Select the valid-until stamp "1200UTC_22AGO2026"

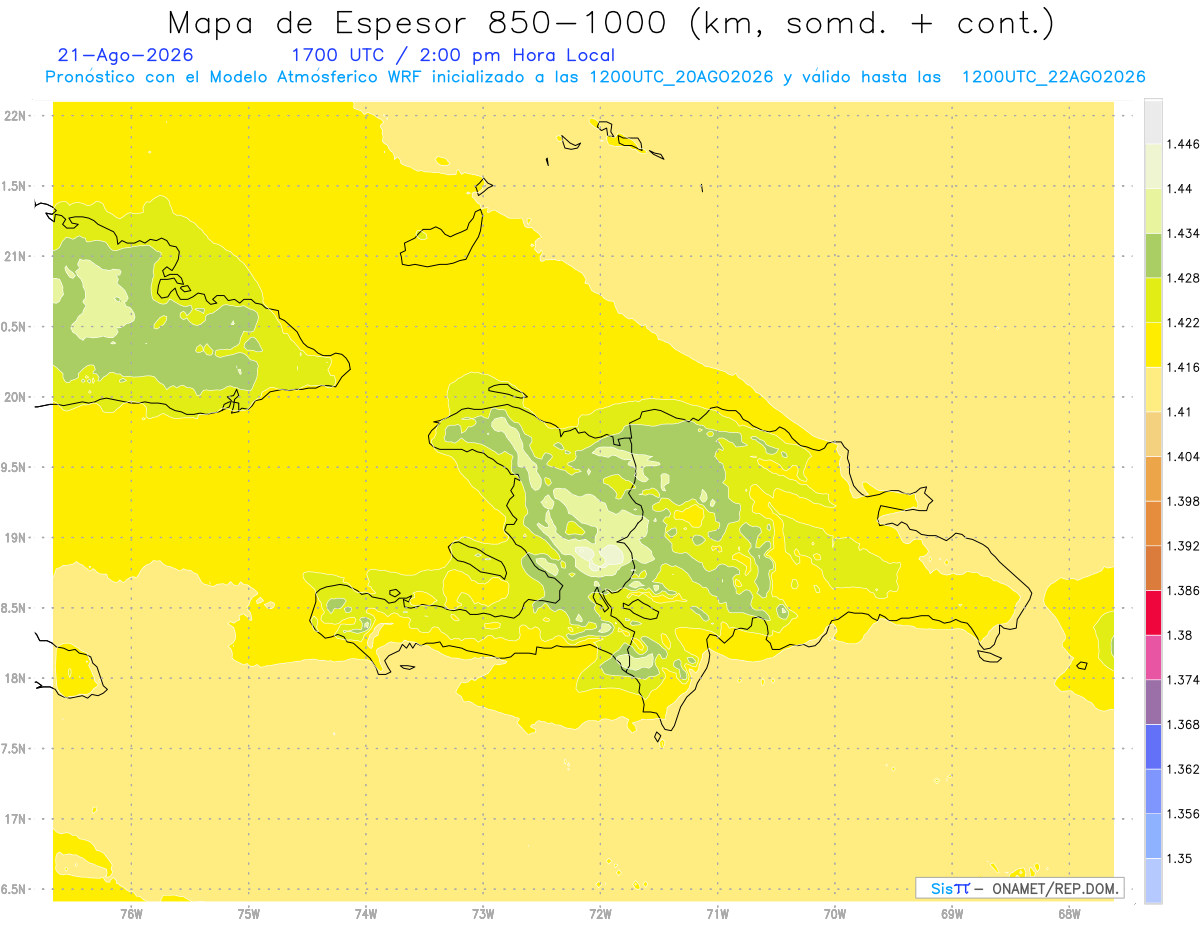coord(1053,77)
